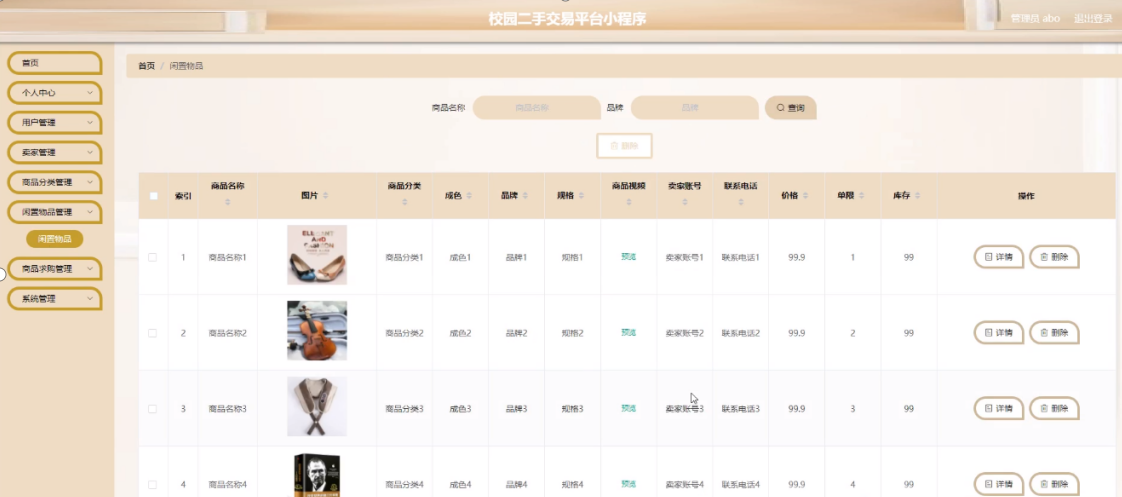Collapse 闲置物品管理 sidebar menu

pyautogui.click(x=54, y=212)
